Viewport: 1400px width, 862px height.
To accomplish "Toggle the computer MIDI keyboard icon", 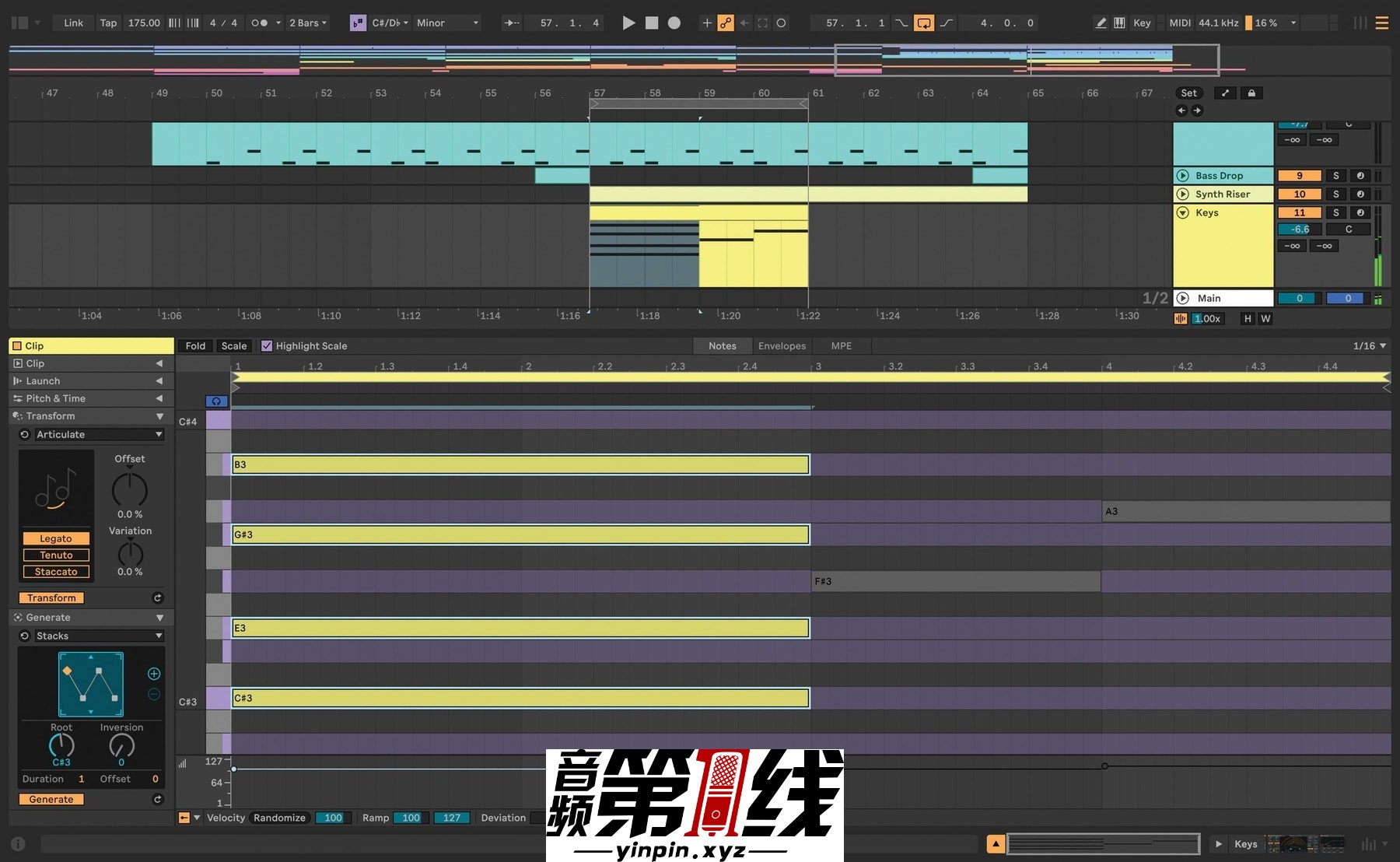I will point(1119,23).
